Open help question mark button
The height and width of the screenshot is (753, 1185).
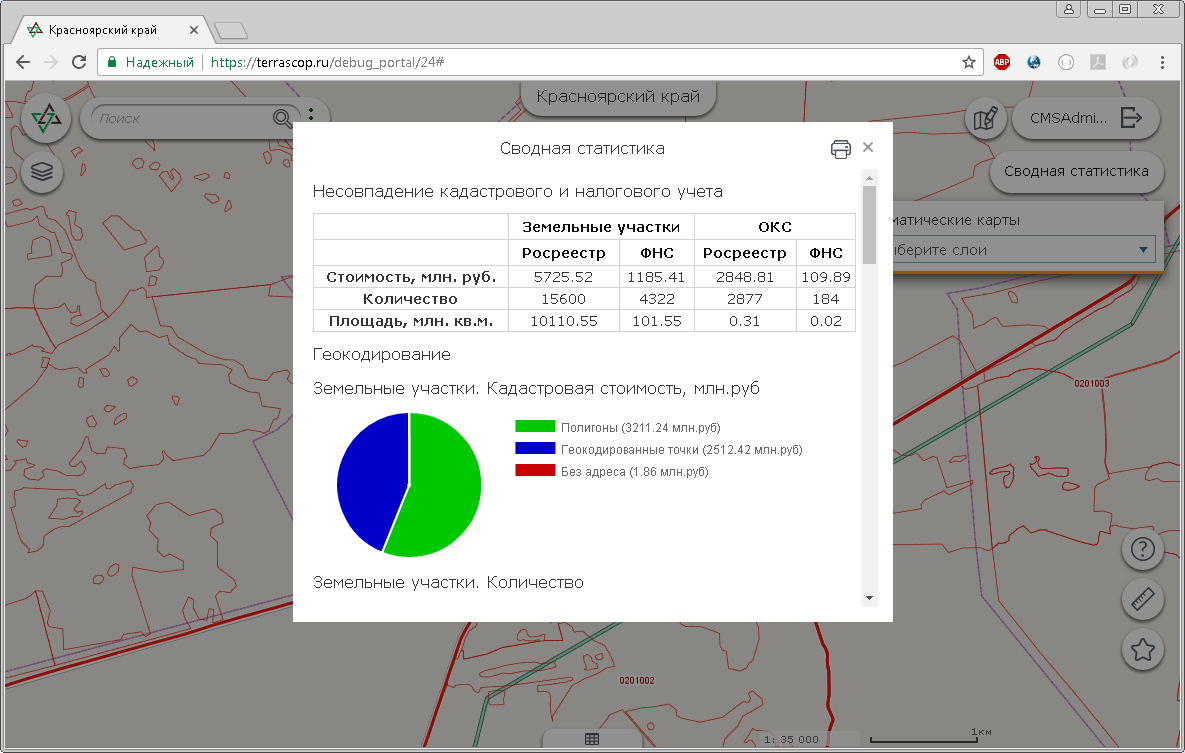1142,549
